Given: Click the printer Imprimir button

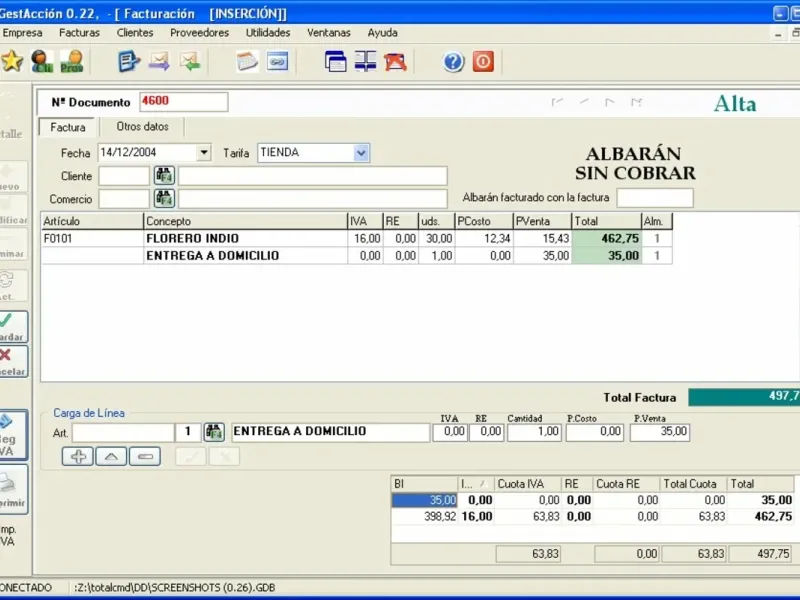Looking at the screenshot, I should tap(13, 490).
